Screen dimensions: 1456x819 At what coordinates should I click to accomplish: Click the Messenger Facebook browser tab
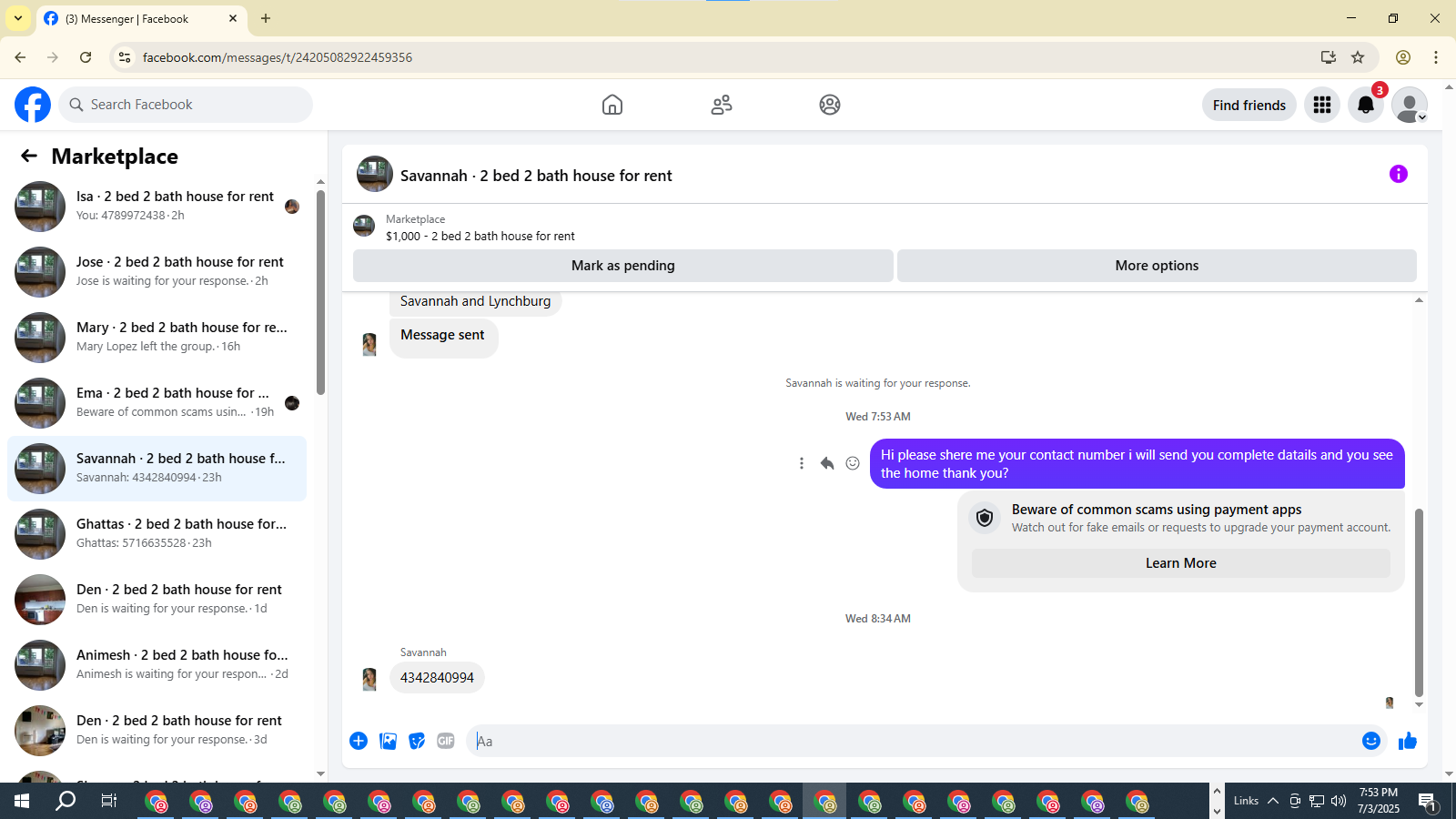(x=141, y=18)
